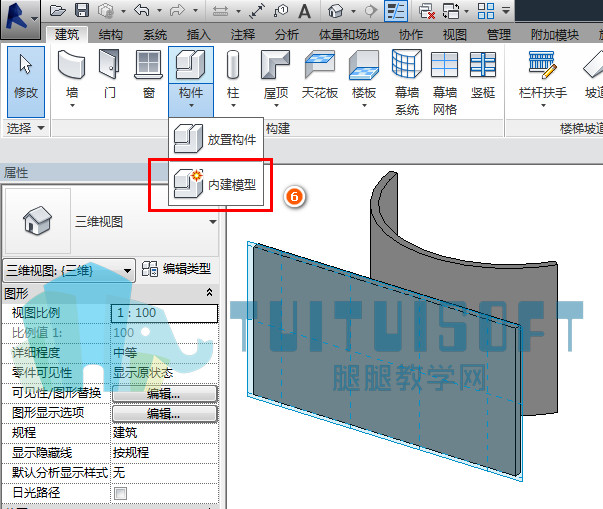This screenshot has width=603, height=509.
Task: Open the 三维视图 type selector dropdown
Action: click(213, 222)
